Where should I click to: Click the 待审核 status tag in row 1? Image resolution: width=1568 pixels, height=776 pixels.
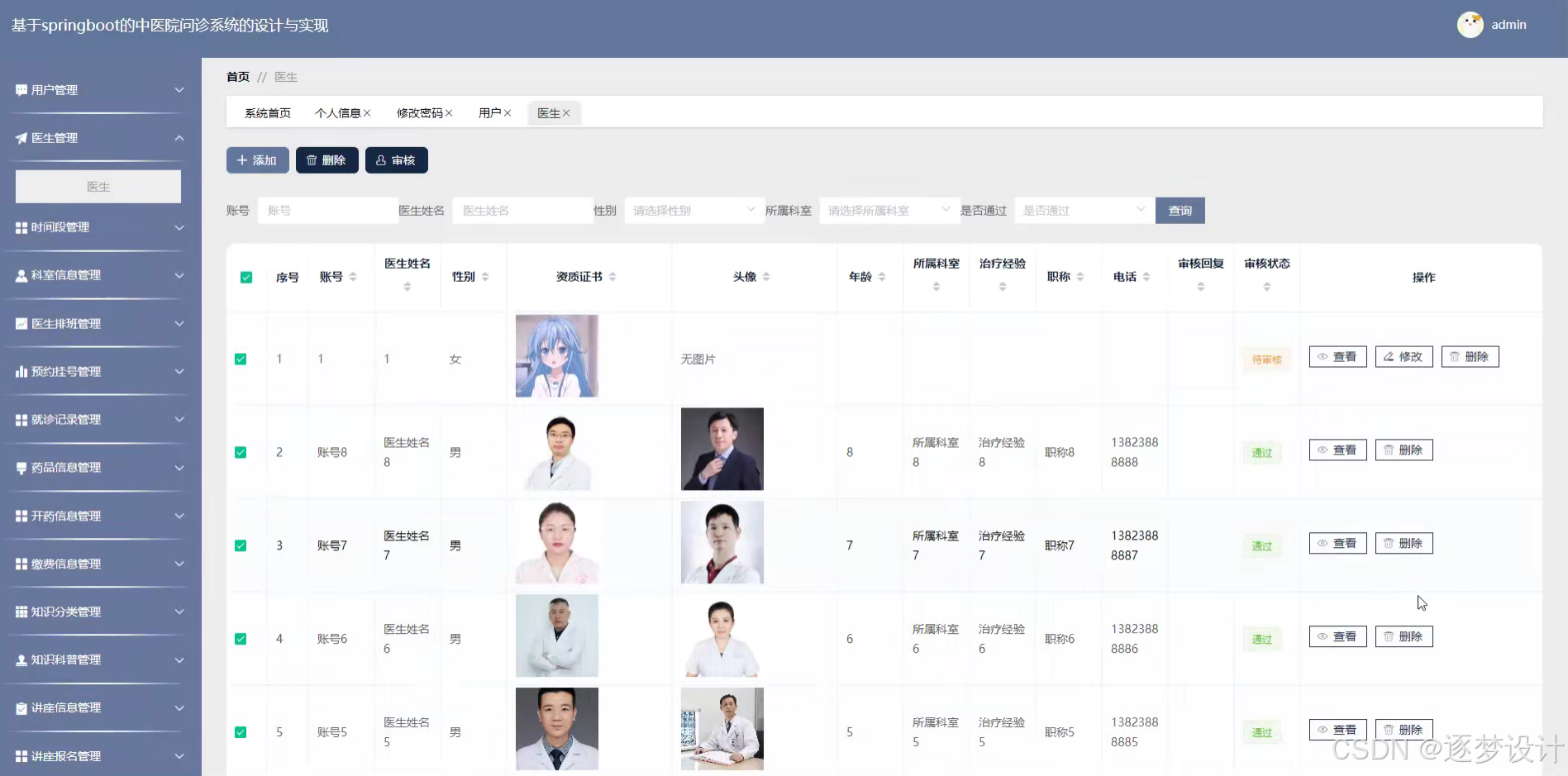pyautogui.click(x=1267, y=359)
